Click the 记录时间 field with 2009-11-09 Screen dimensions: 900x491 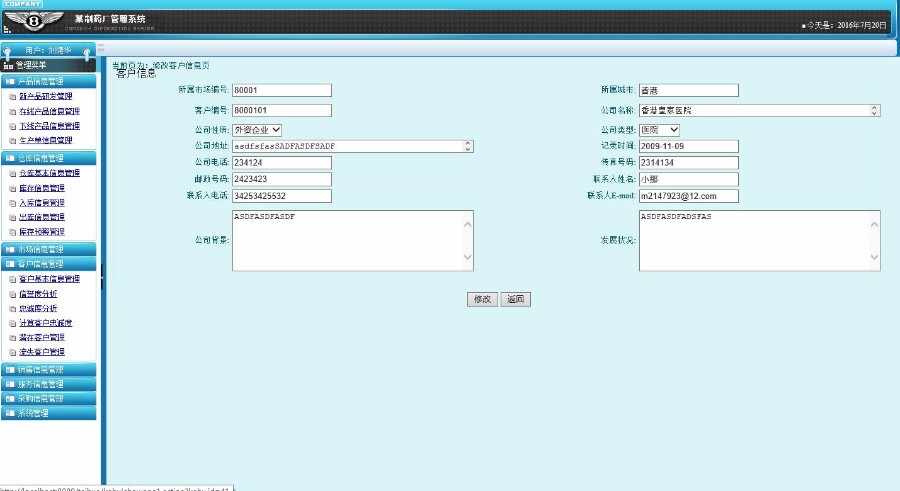689,146
